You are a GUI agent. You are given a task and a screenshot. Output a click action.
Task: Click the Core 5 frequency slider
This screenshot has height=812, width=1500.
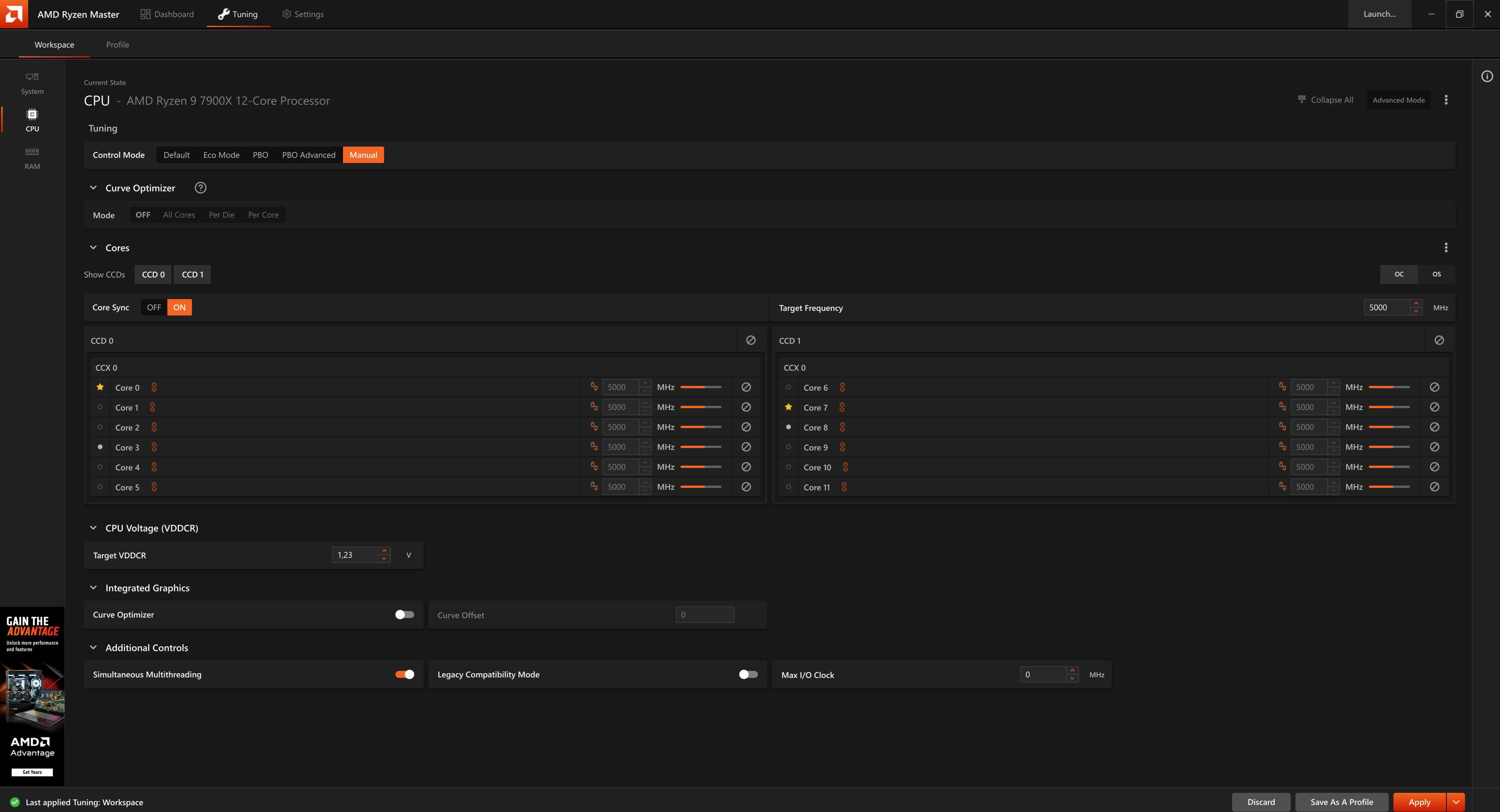click(701, 487)
